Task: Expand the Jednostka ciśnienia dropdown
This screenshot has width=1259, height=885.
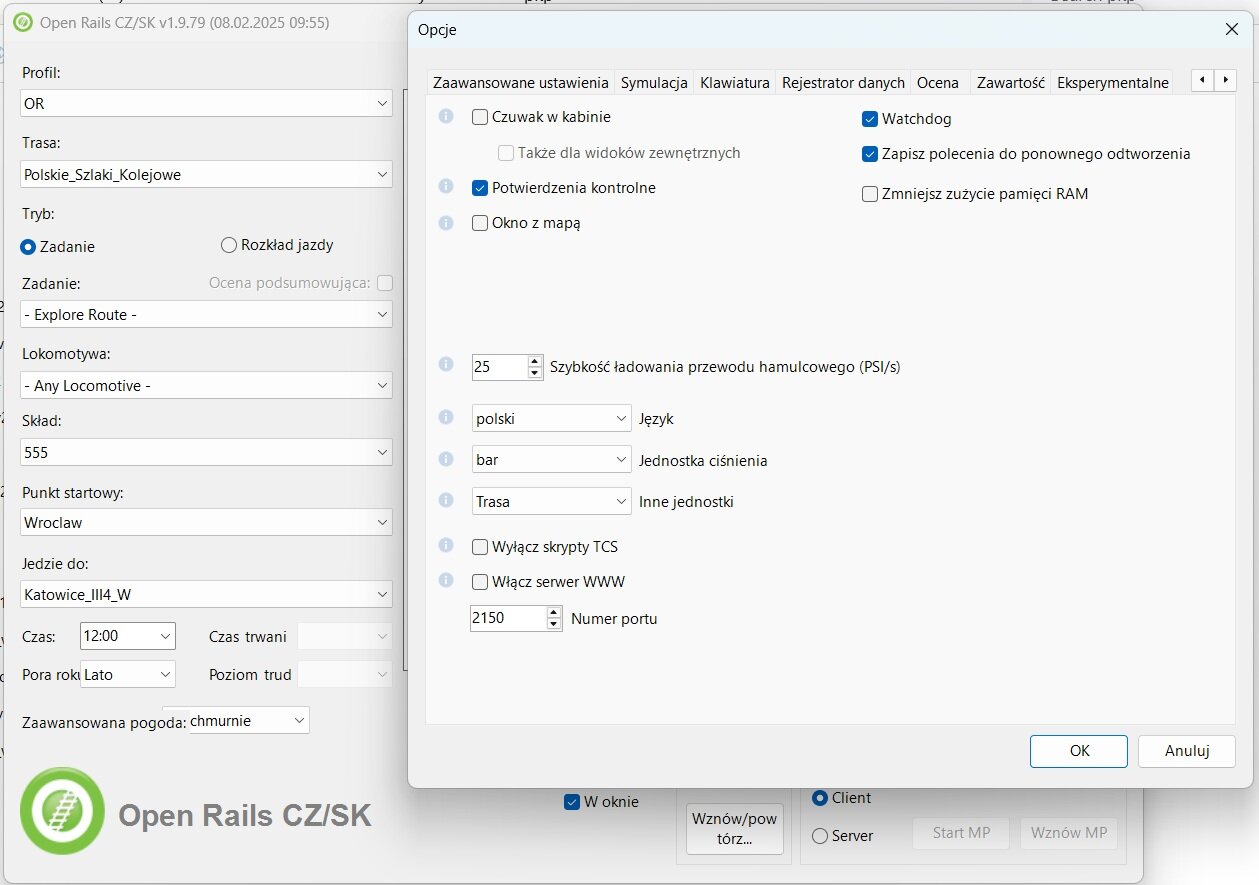Action: pos(551,460)
